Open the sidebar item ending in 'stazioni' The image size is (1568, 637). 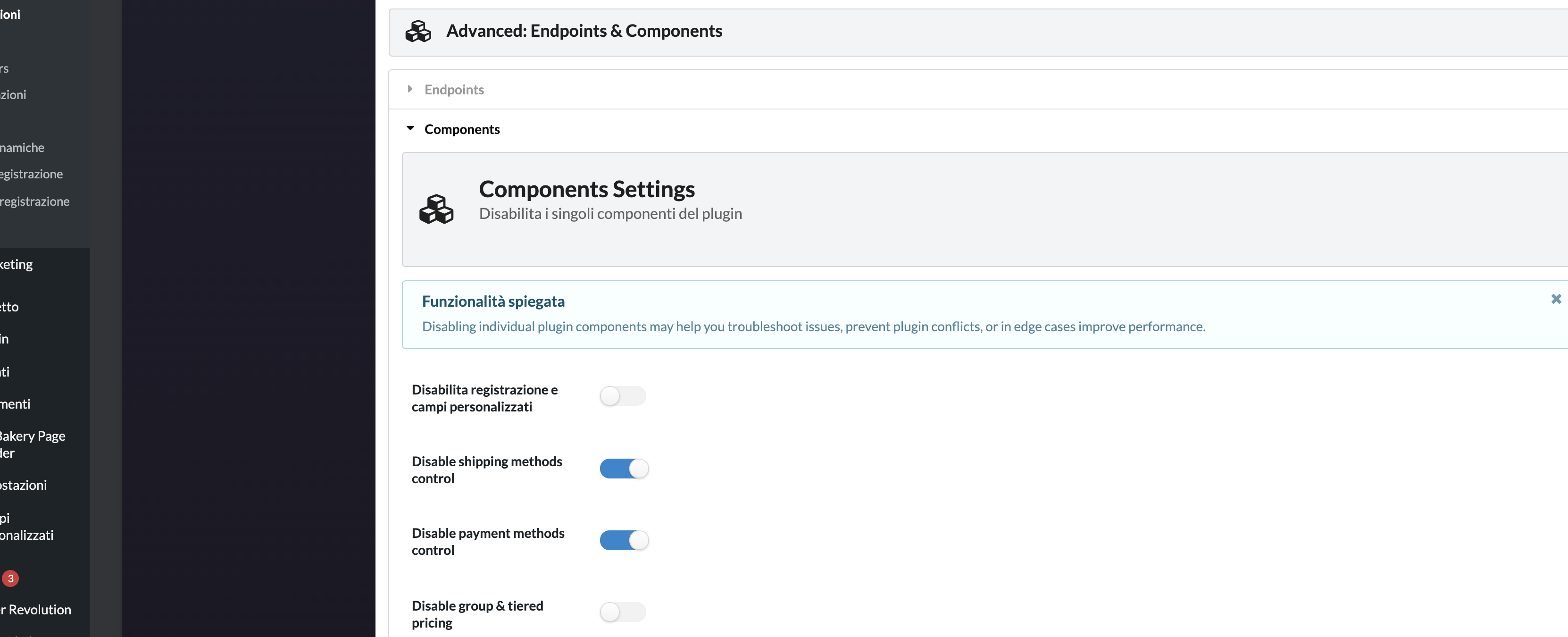point(24,486)
